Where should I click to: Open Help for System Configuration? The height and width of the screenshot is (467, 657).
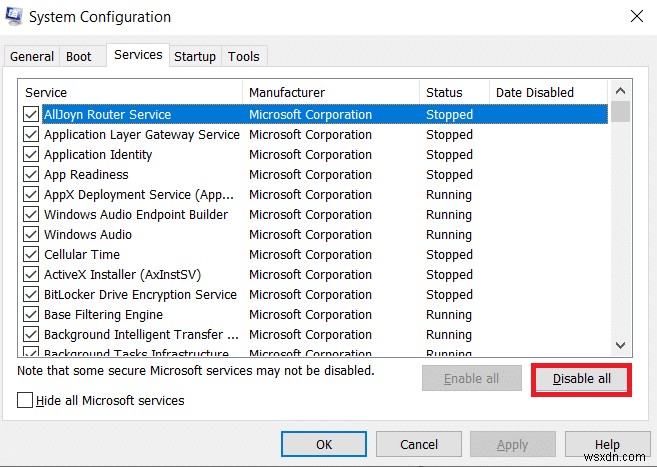click(607, 444)
